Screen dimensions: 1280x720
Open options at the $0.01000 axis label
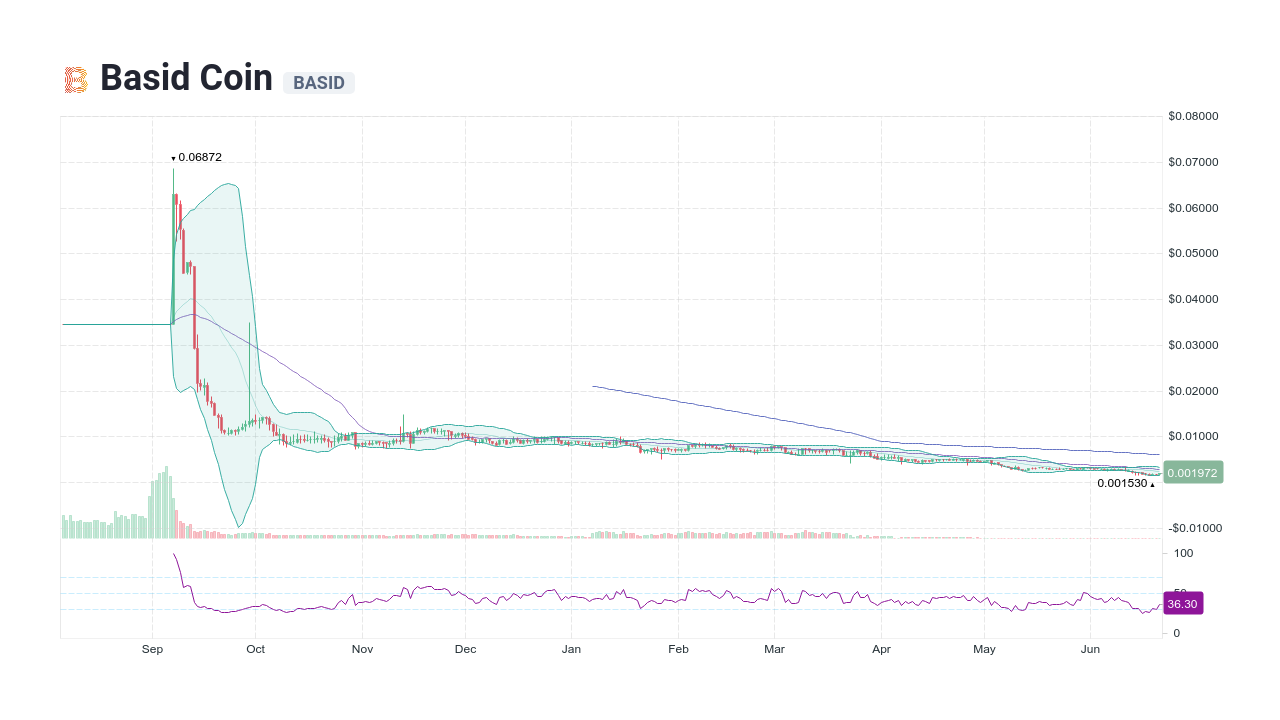[1192, 436]
